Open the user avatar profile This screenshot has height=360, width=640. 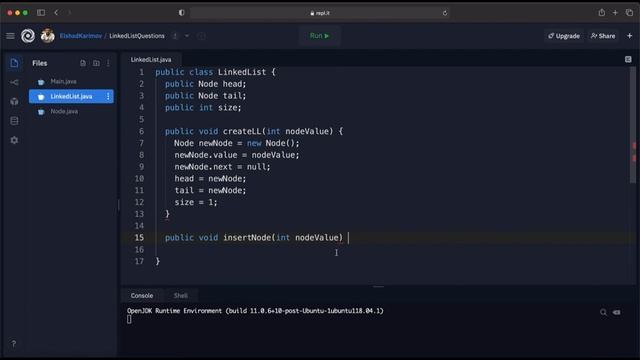click(x=47, y=36)
